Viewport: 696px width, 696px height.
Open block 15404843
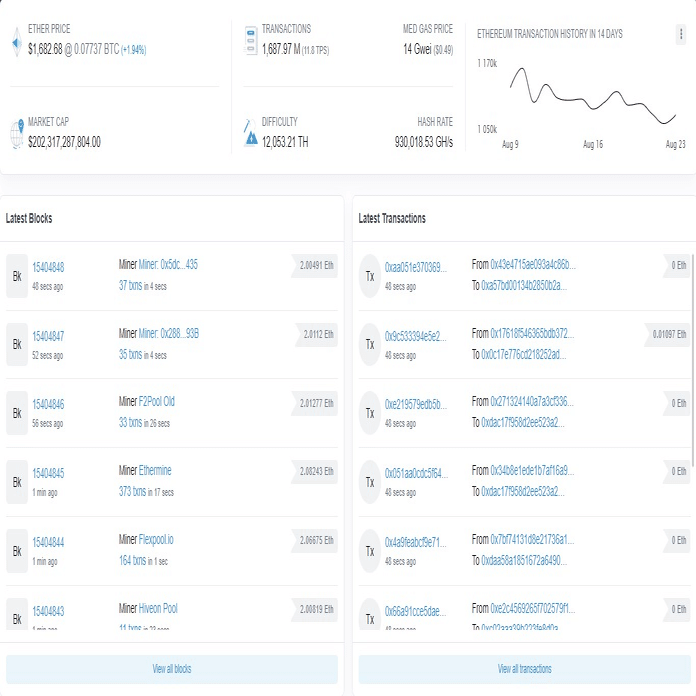pos(48,611)
